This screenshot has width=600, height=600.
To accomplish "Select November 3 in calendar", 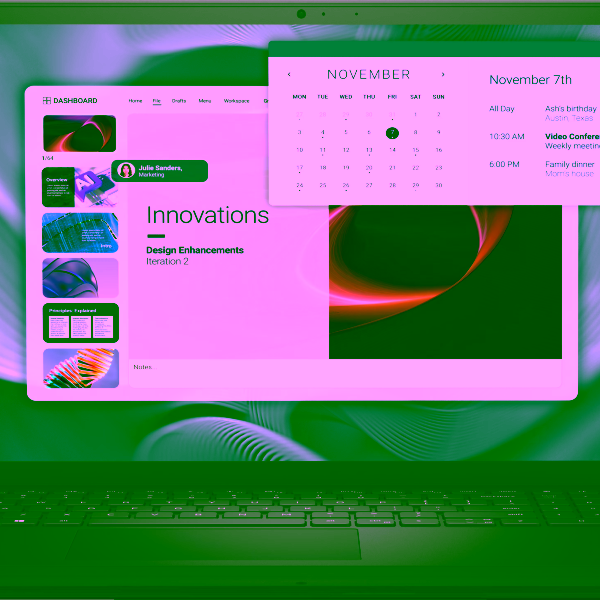I will point(300,132).
